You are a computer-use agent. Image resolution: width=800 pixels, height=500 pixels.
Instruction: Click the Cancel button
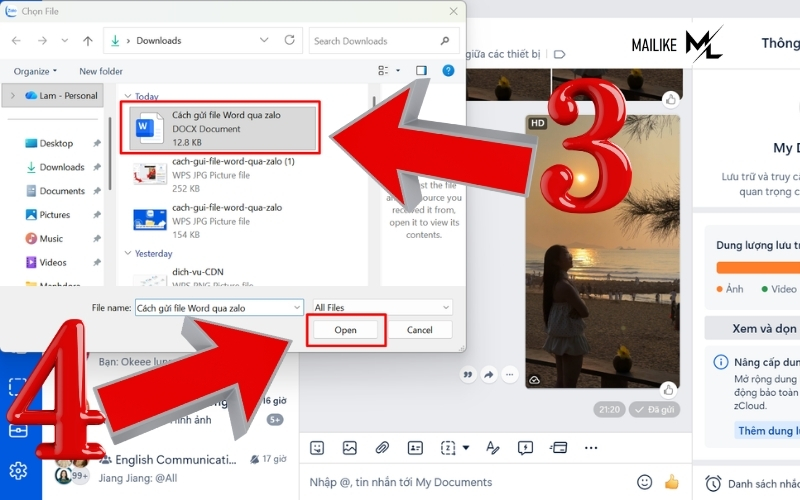coord(419,330)
